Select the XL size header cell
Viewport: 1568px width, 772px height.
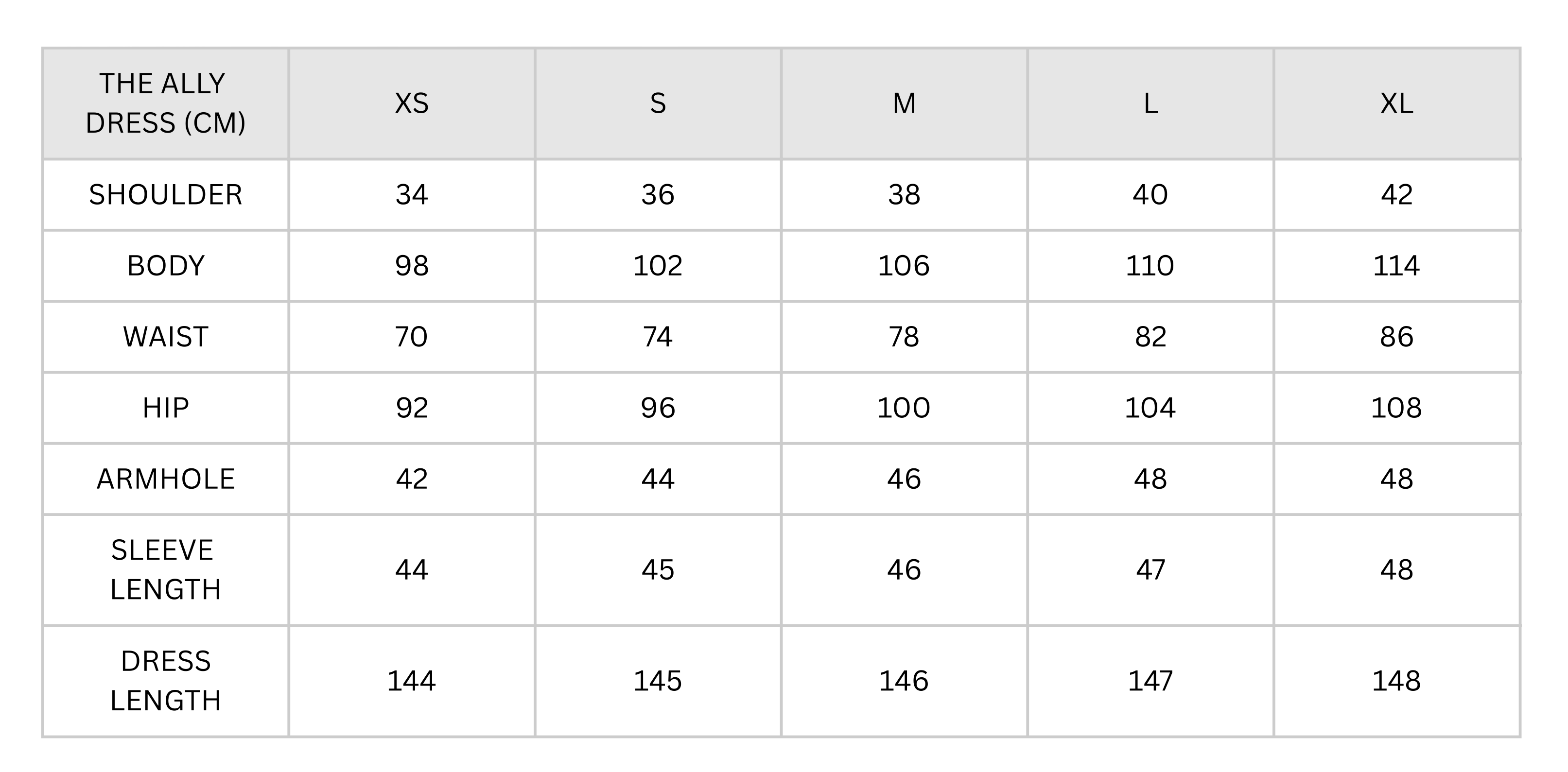tap(1396, 103)
